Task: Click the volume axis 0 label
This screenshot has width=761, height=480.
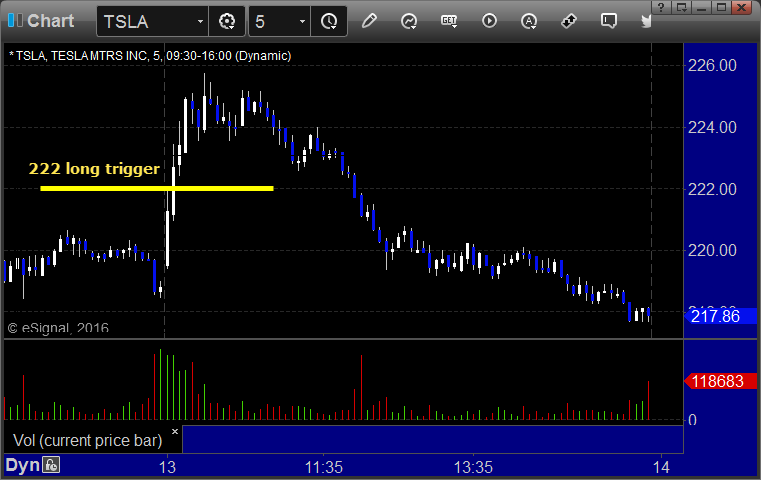Action: click(692, 420)
